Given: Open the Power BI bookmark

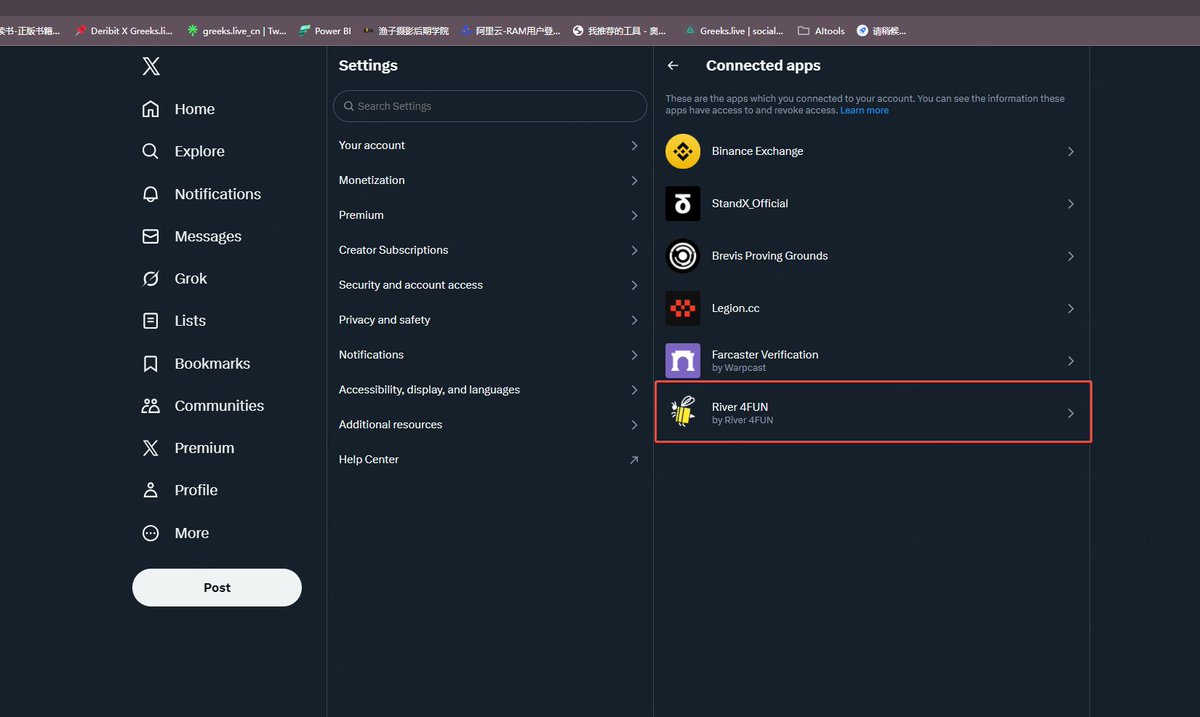Looking at the screenshot, I should (x=325, y=31).
